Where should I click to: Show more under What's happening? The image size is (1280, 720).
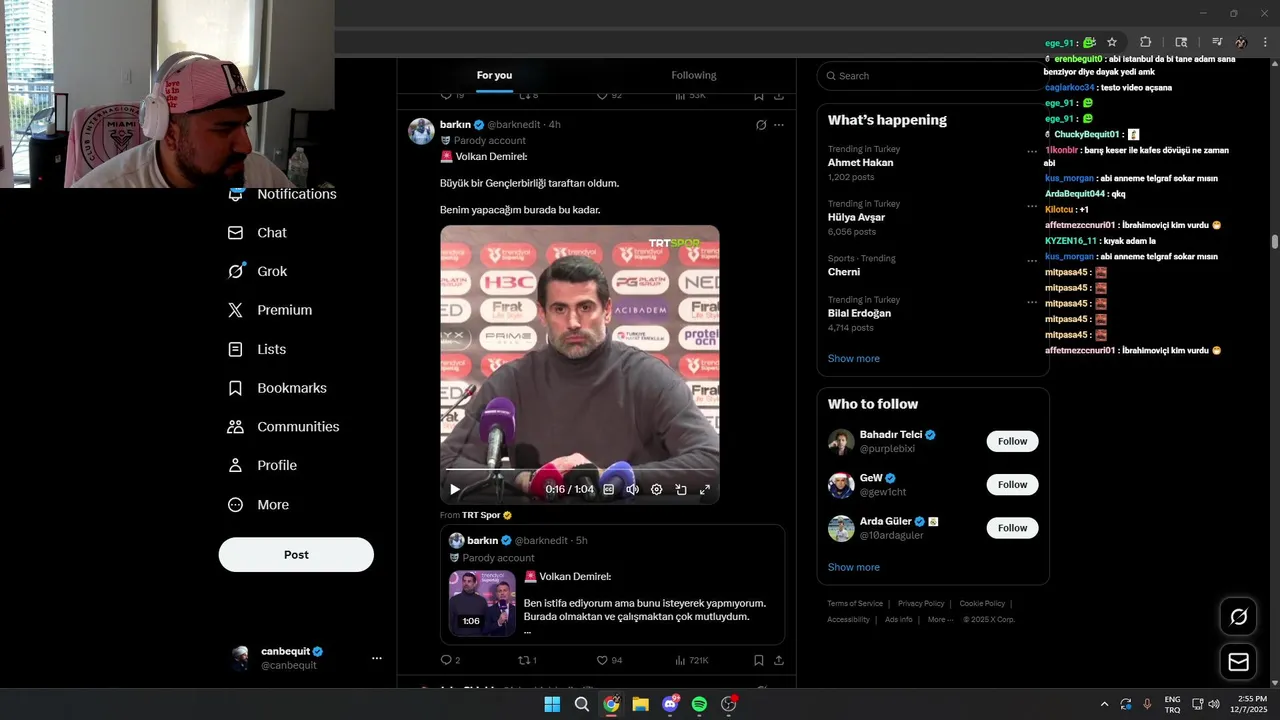click(x=854, y=358)
